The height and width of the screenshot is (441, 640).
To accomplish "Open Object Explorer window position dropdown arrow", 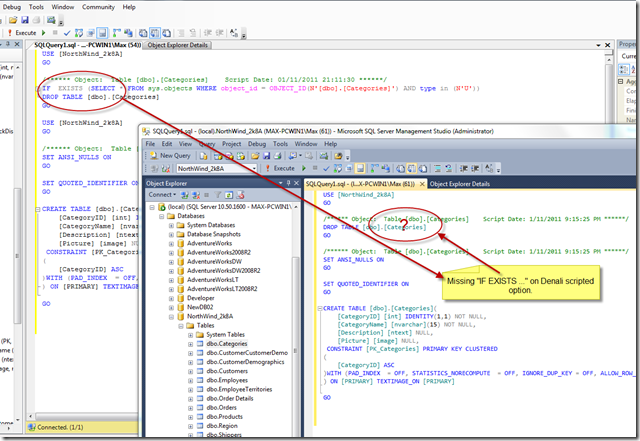I will [281, 183].
